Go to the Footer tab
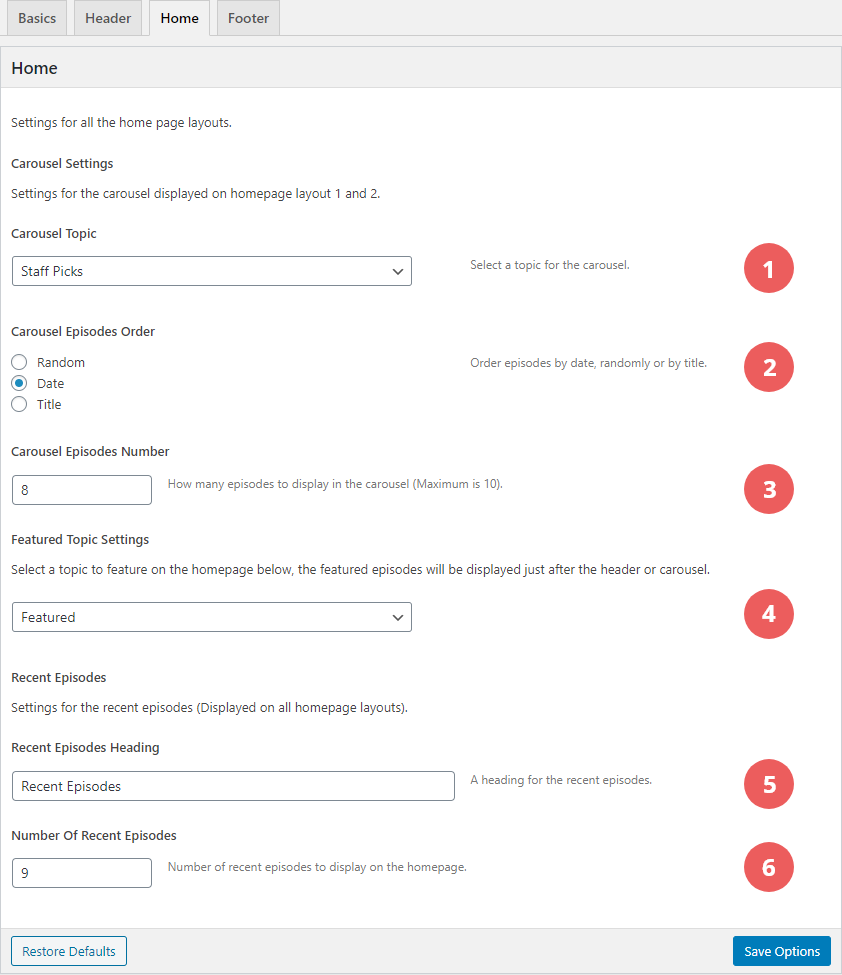The width and height of the screenshot is (842, 975). 248,18
